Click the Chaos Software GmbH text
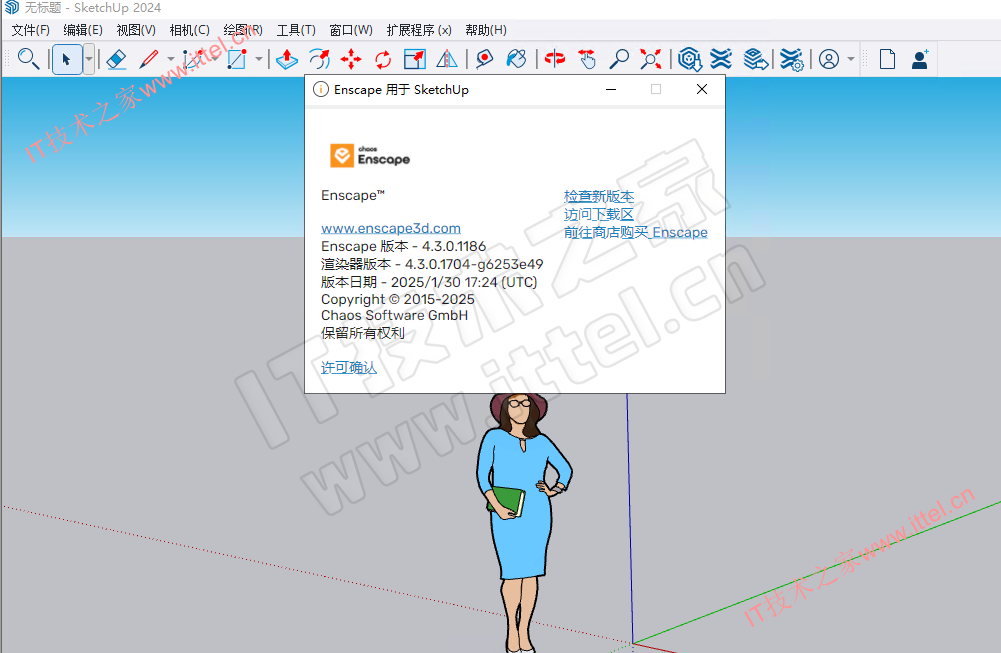The image size is (1001, 653). click(x=395, y=315)
